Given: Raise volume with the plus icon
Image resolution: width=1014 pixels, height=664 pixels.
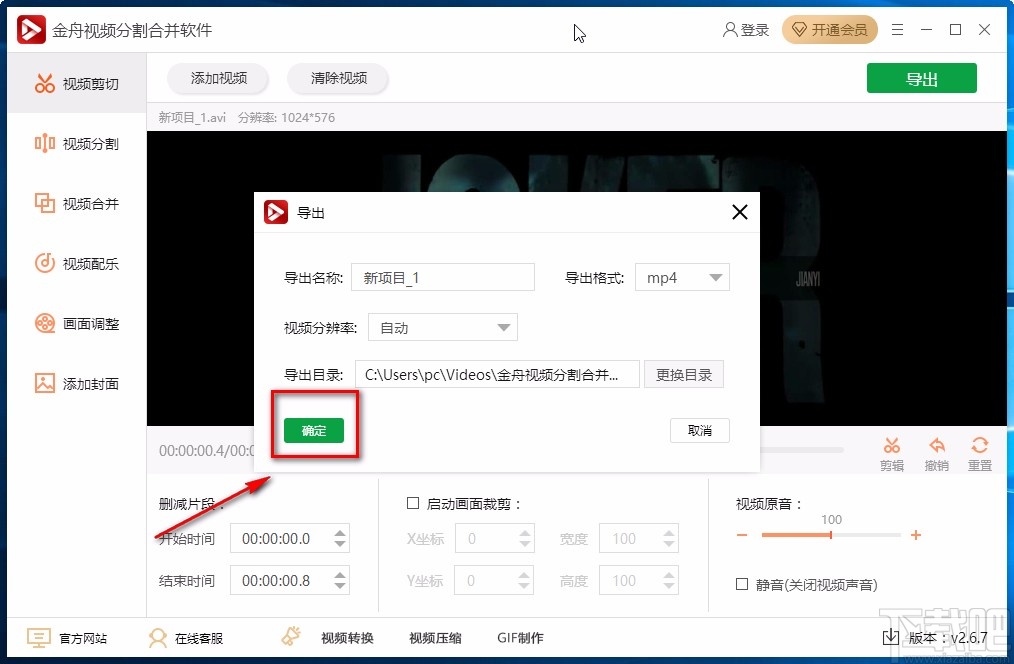Looking at the screenshot, I should coord(916,535).
